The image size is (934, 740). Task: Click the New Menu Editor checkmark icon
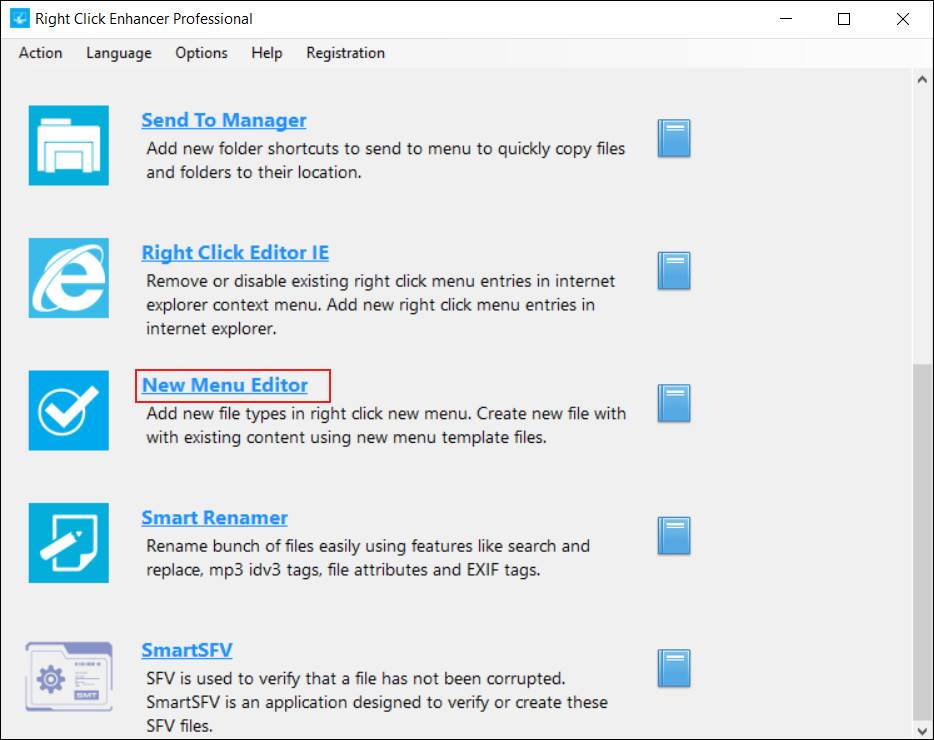(68, 410)
